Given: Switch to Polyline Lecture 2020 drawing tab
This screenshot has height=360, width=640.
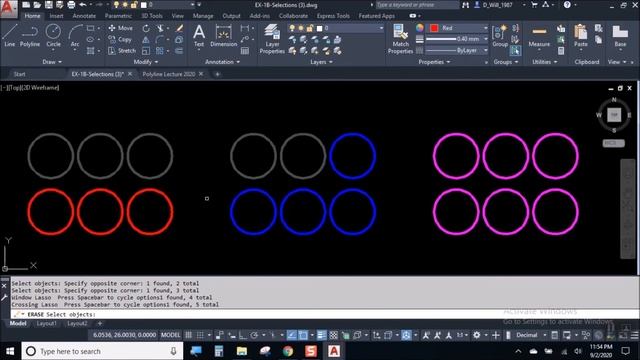Looking at the screenshot, I should click(x=169, y=74).
